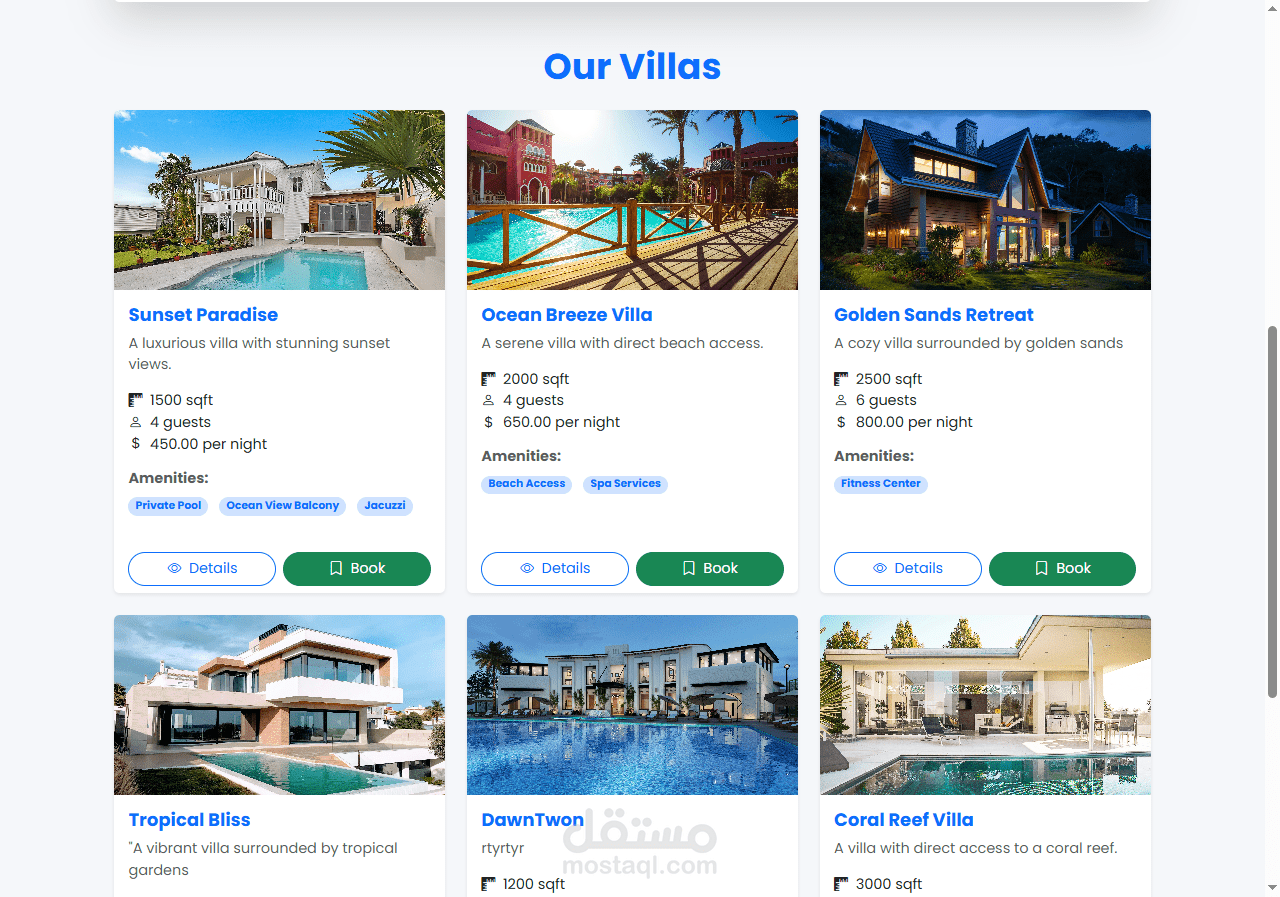Click the page vertical scrollbar thumb
1280x897 pixels.
click(1272, 511)
